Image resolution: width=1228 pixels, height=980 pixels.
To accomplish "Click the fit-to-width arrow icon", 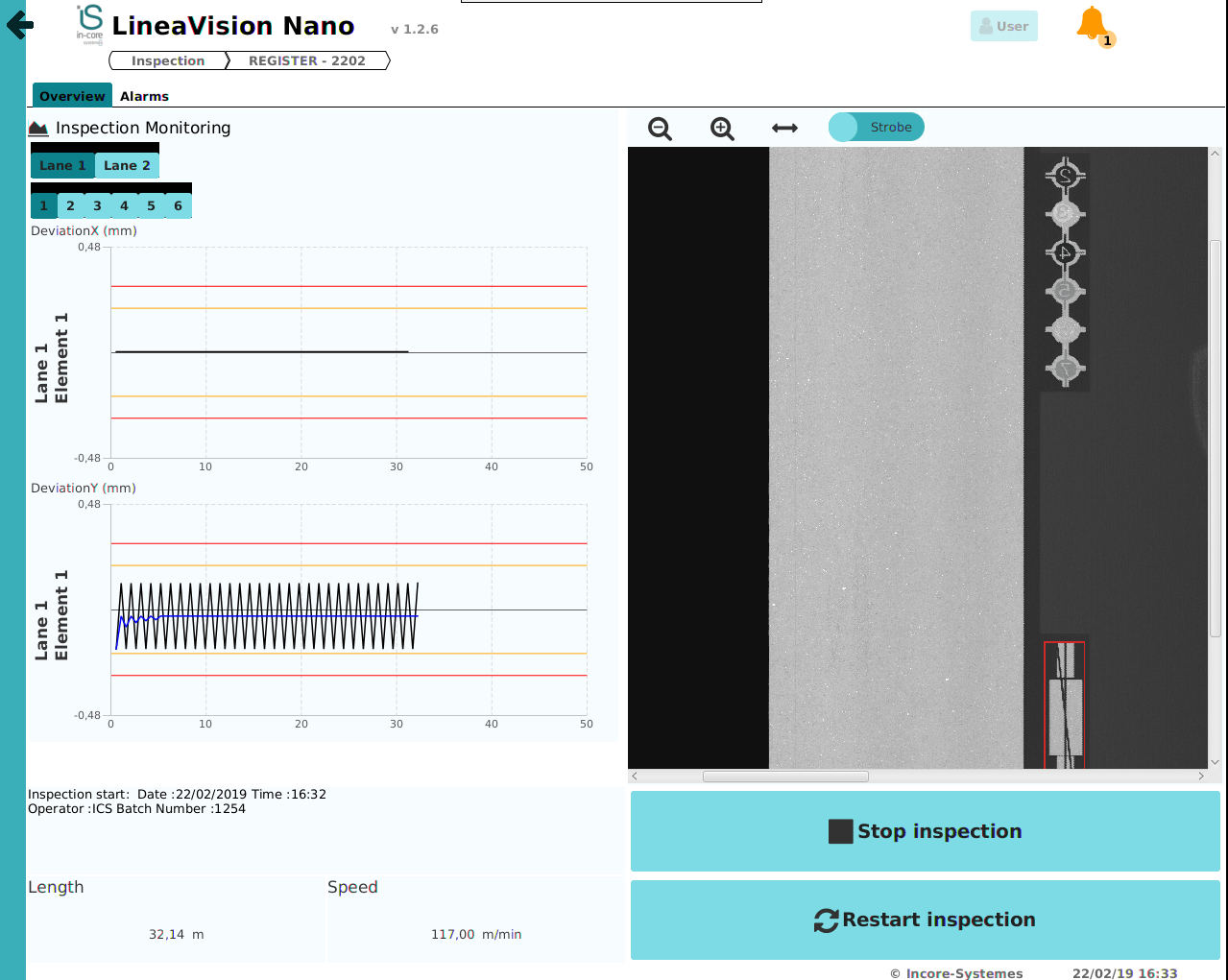I will [784, 127].
